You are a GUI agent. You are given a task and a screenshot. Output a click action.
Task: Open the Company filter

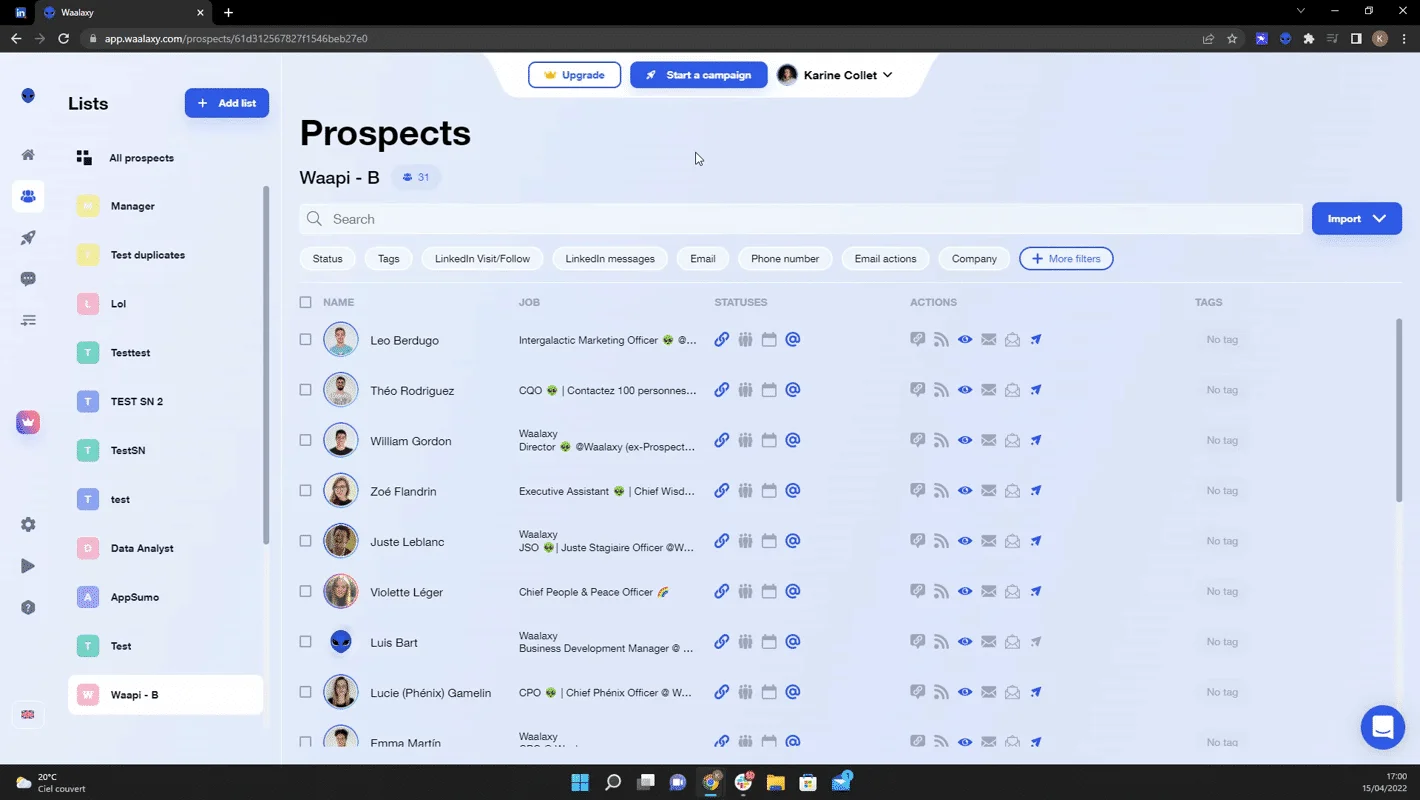[974, 259]
